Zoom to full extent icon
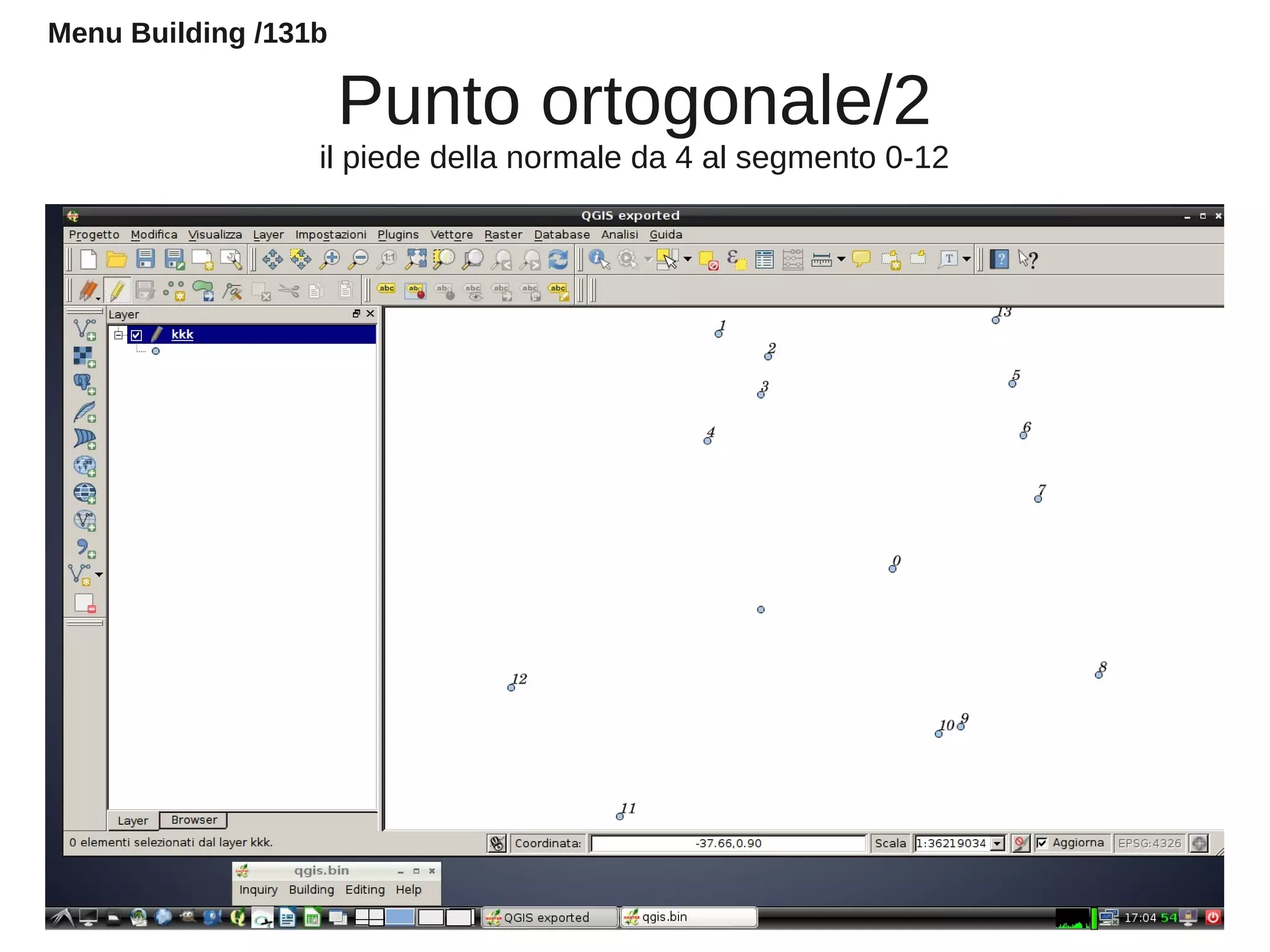 (415, 259)
